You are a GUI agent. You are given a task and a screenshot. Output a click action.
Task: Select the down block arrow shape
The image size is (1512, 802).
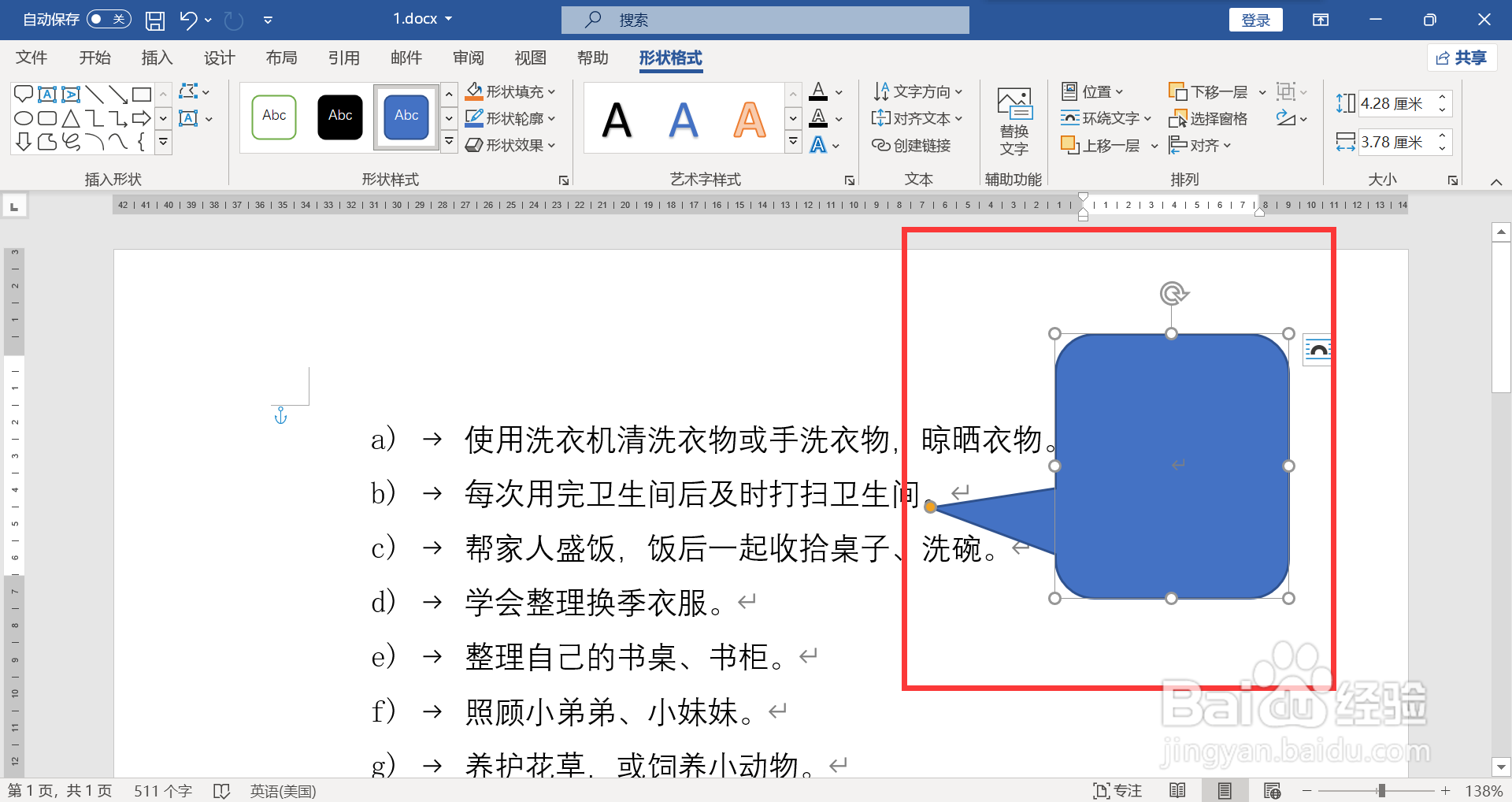(24, 142)
